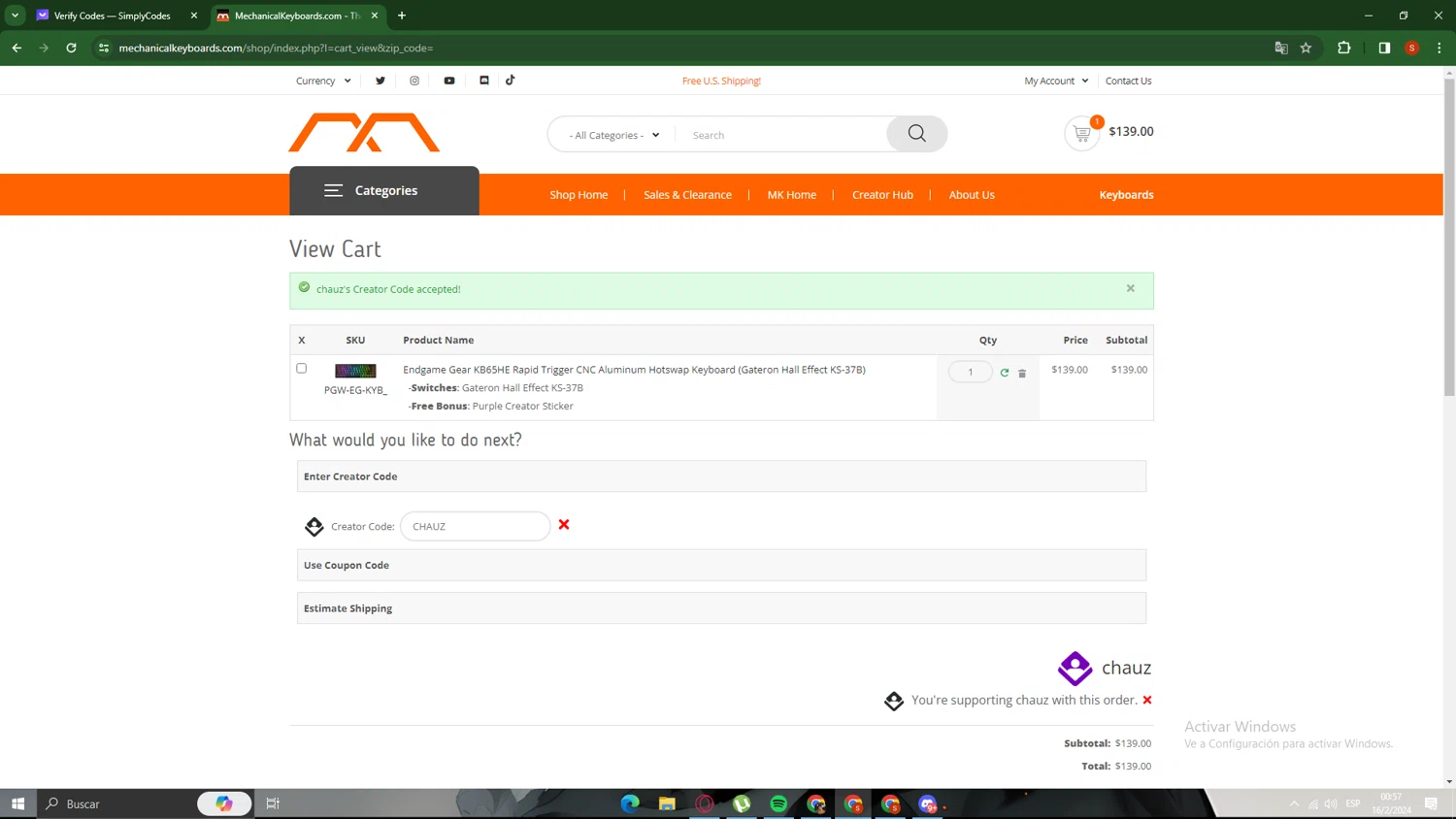Open File Explorer from the taskbar

[667, 803]
